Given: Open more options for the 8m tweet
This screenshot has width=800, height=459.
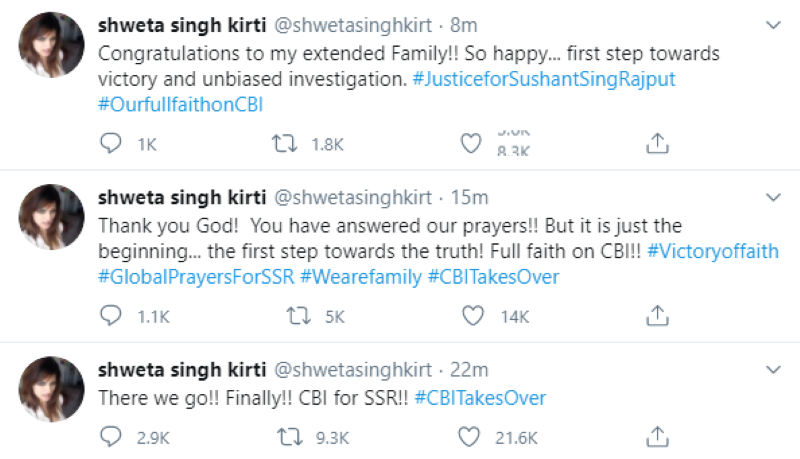Looking at the screenshot, I should 771,23.
